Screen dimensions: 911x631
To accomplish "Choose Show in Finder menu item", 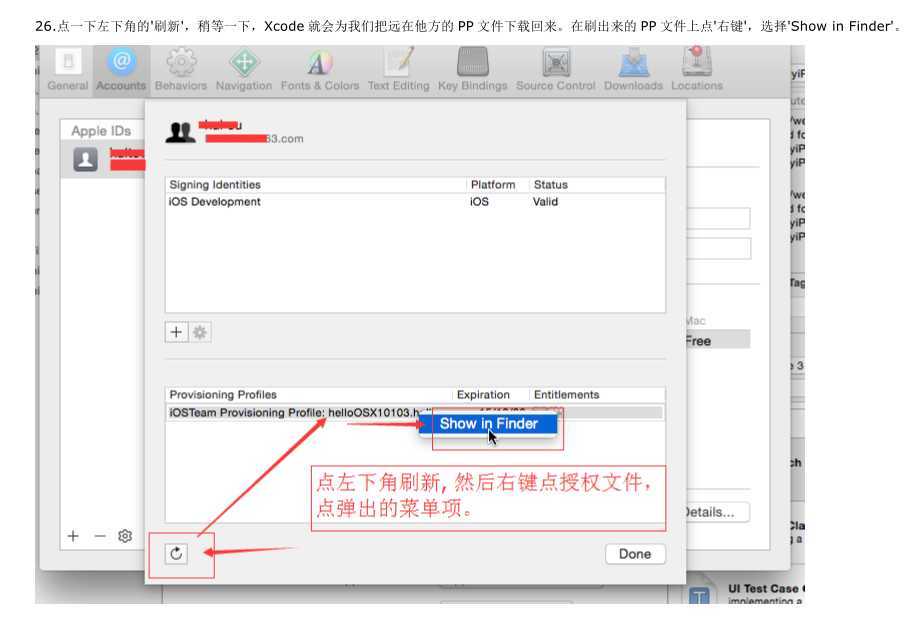I will point(488,424).
